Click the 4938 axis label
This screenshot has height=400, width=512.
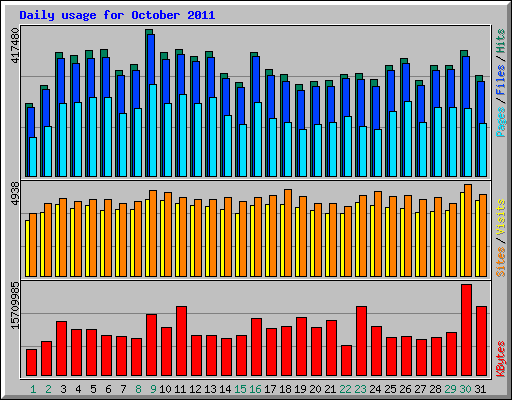pos(15,194)
